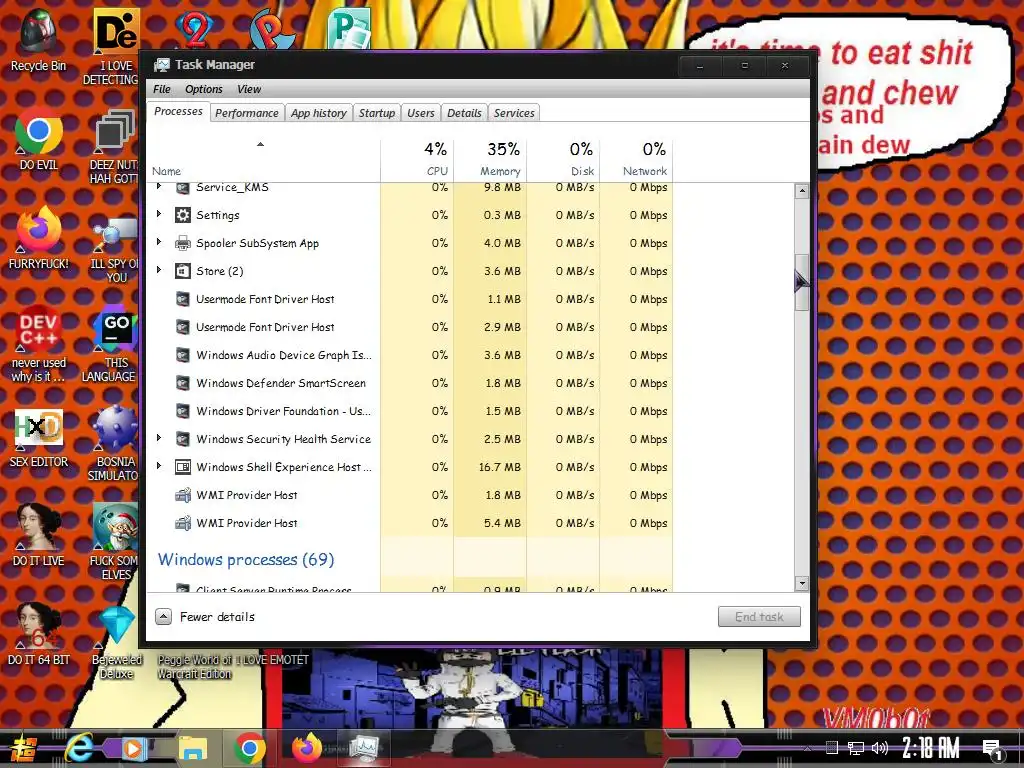Expand the Windows Security Health Service row

tap(159, 438)
